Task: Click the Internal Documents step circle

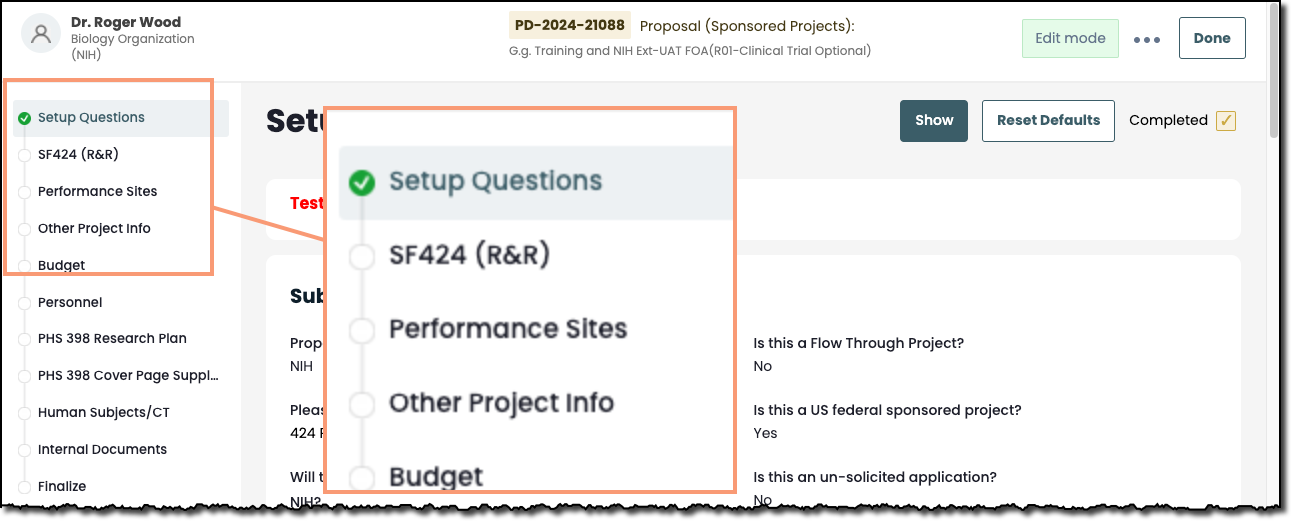Action: pos(24,450)
